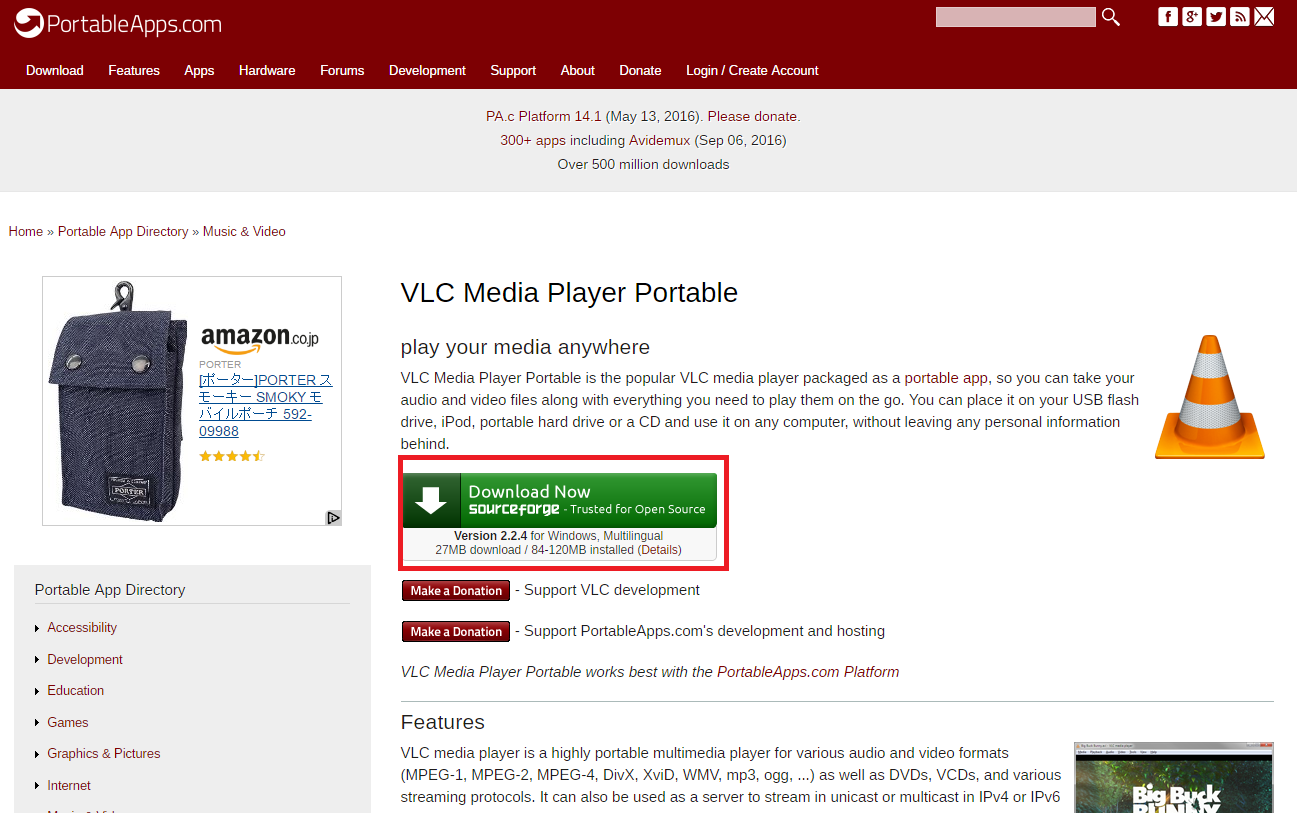Click the AdChoices icon on the ad

coord(333,517)
